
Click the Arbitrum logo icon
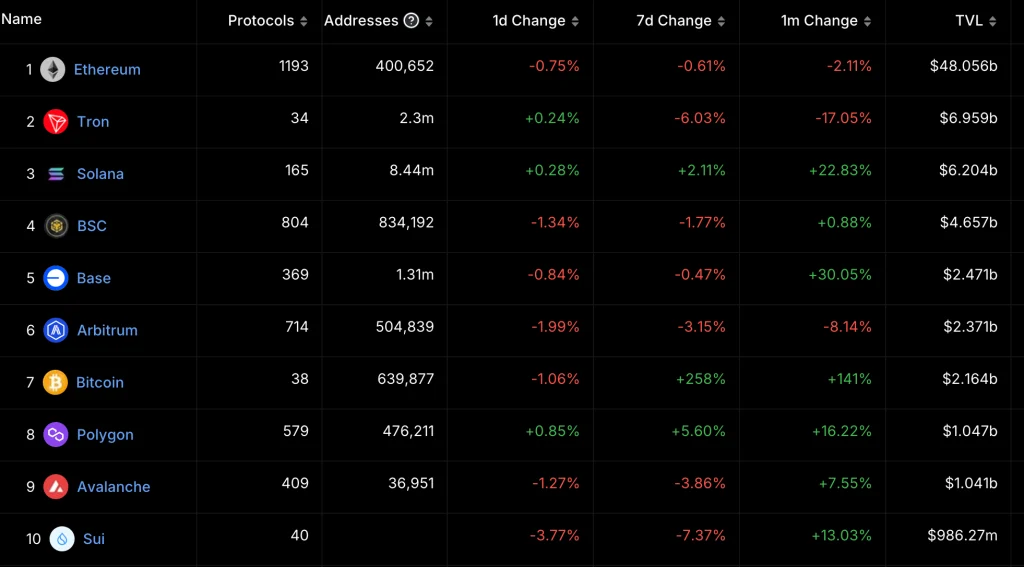[56, 330]
